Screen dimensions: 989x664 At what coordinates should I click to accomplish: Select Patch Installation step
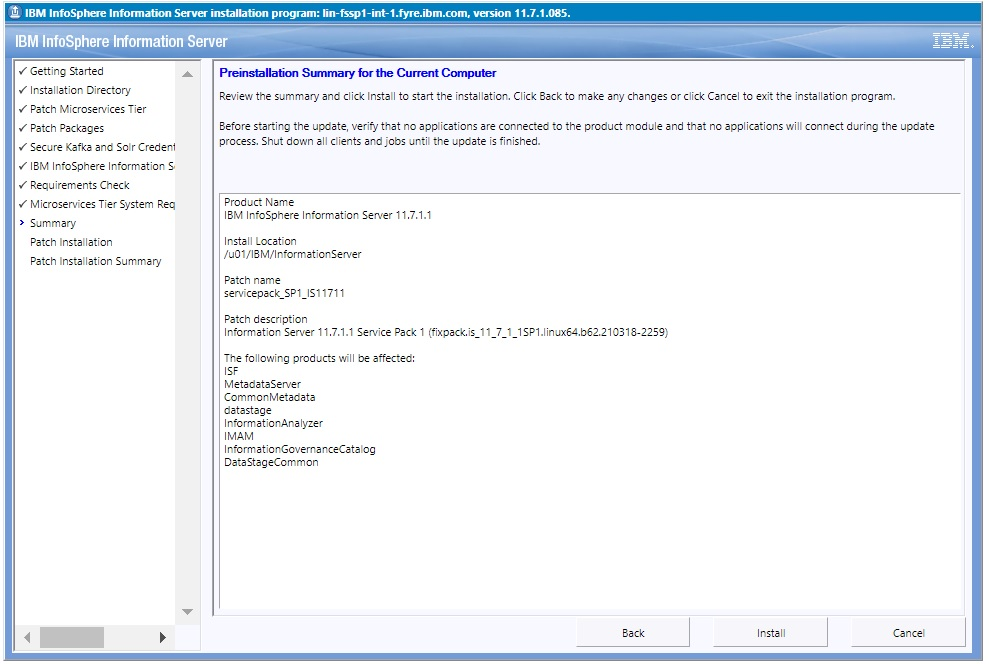coord(71,242)
